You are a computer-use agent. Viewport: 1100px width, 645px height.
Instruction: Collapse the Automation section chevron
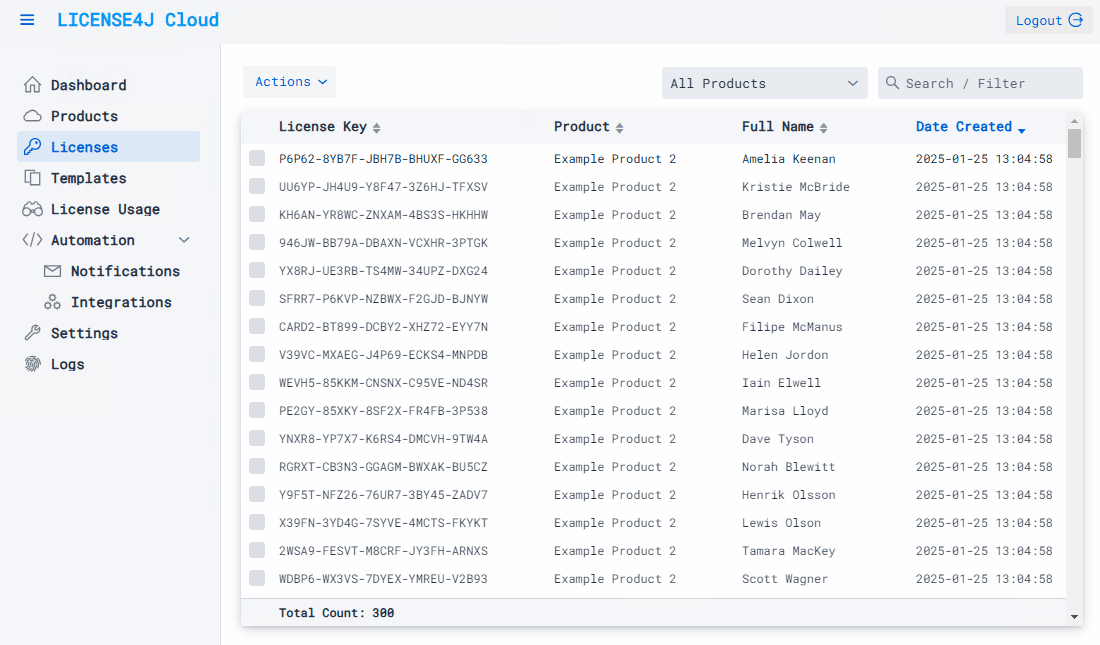[x=184, y=240]
